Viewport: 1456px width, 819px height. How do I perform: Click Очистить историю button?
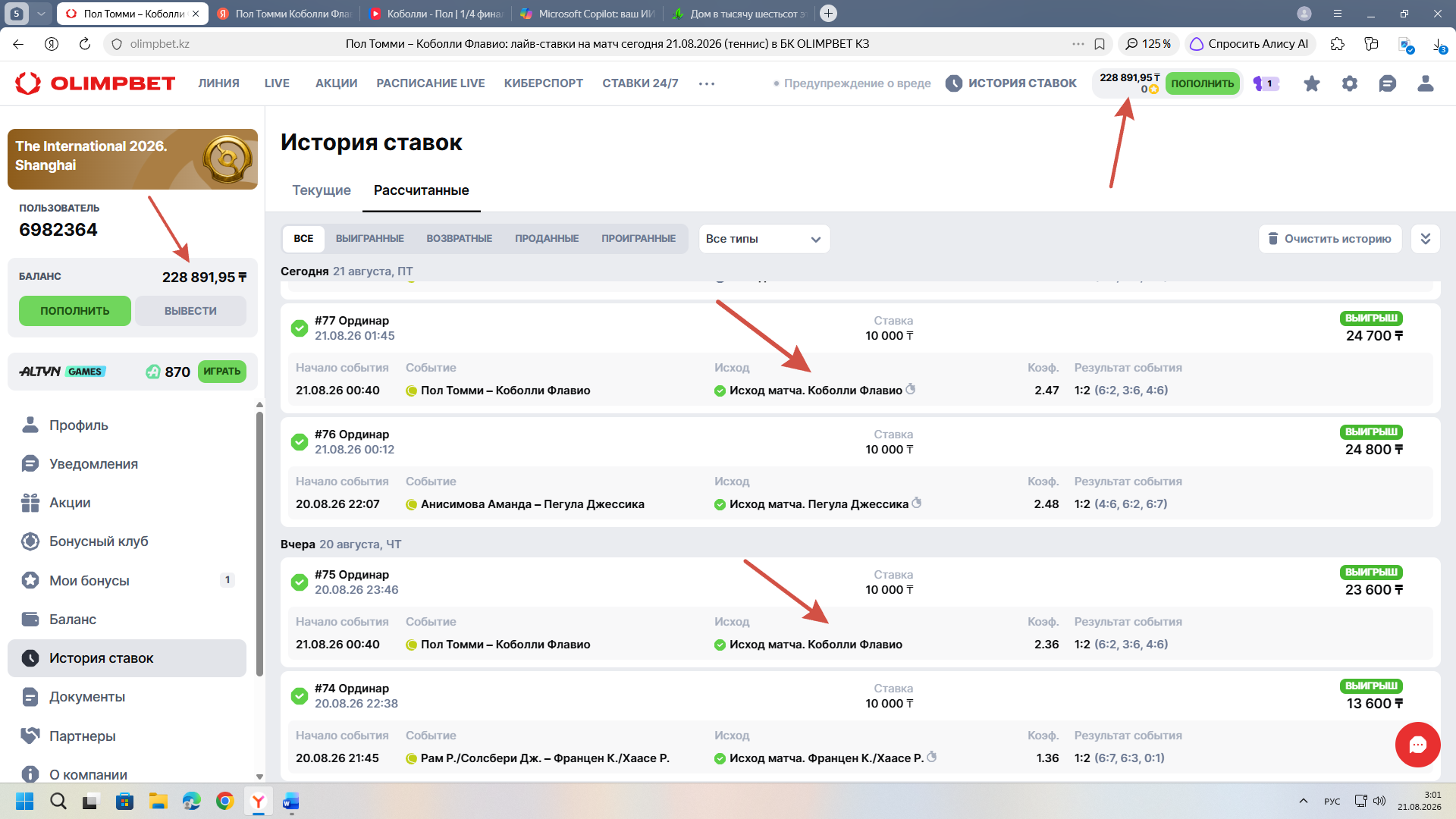pos(1330,239)
